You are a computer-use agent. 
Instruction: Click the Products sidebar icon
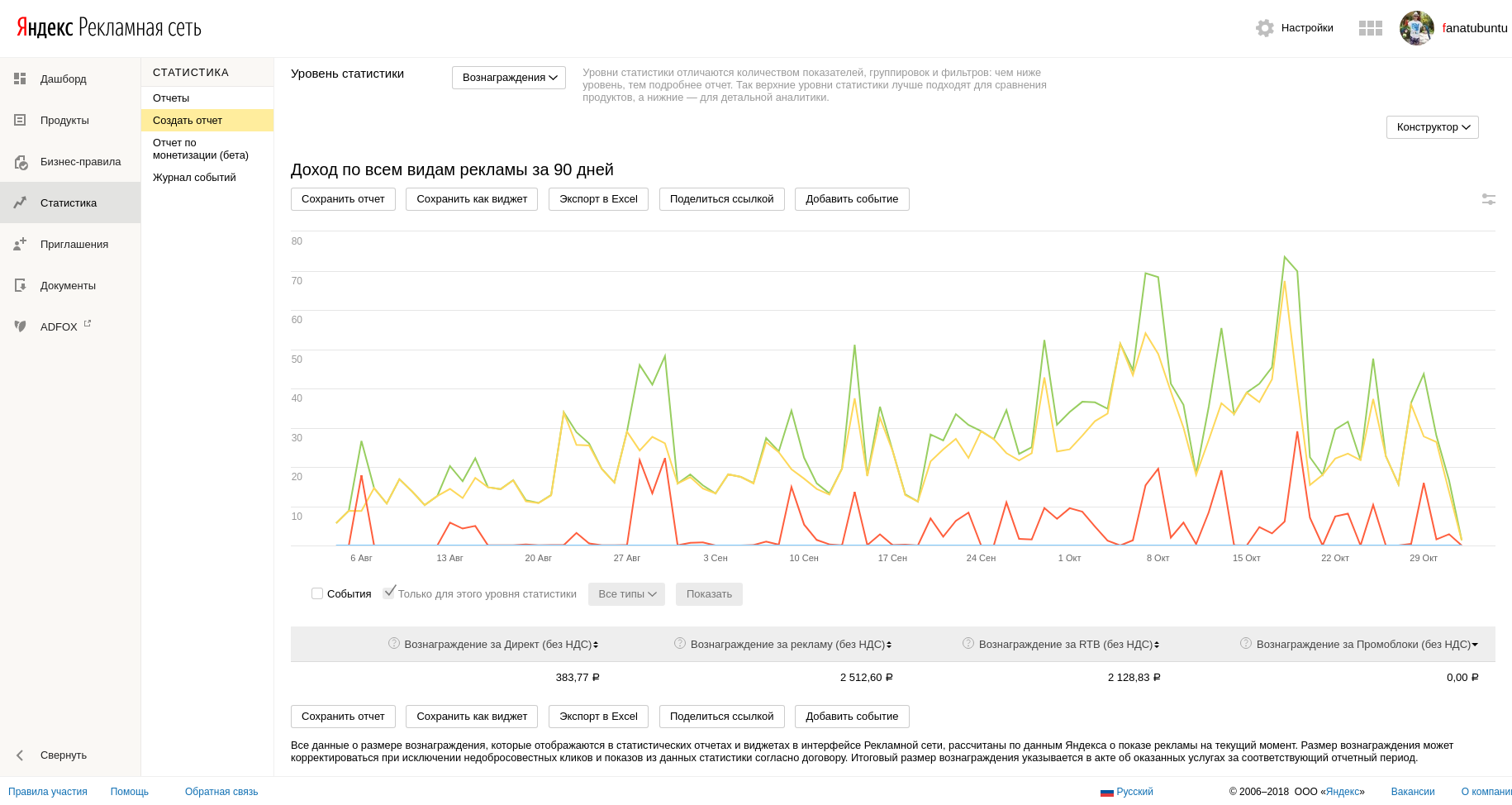click(20, 120)
